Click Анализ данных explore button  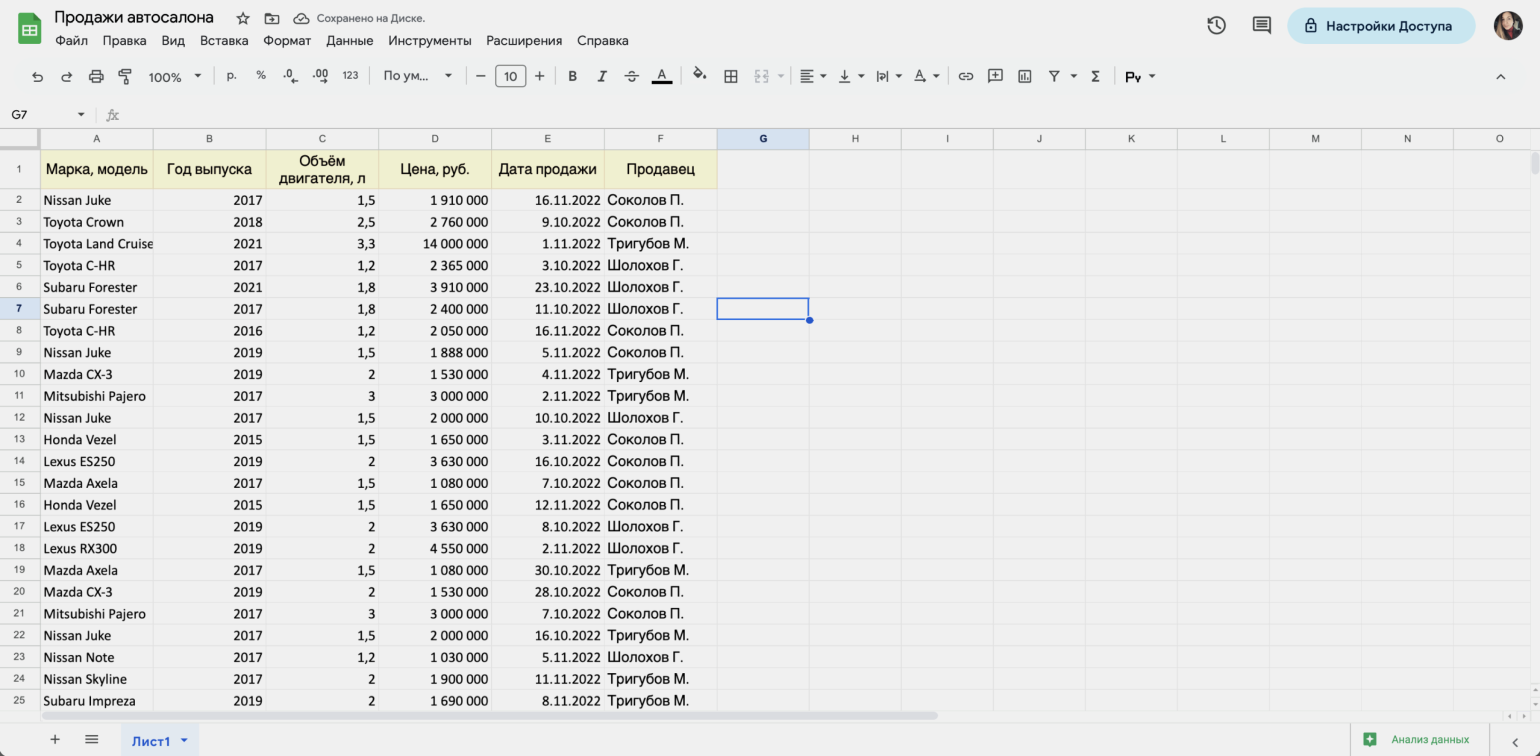click(1417, 739)
